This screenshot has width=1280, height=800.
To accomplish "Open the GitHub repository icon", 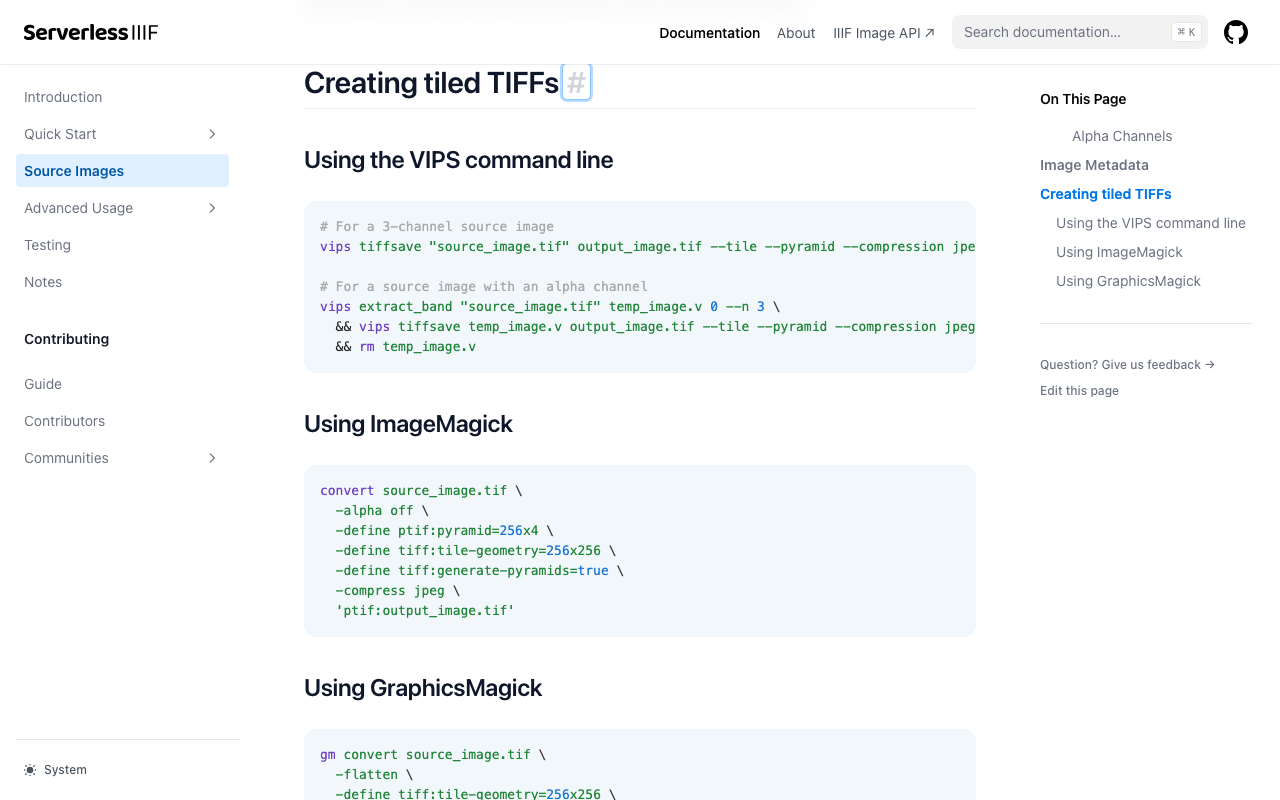I will [x=1236, y=32].
